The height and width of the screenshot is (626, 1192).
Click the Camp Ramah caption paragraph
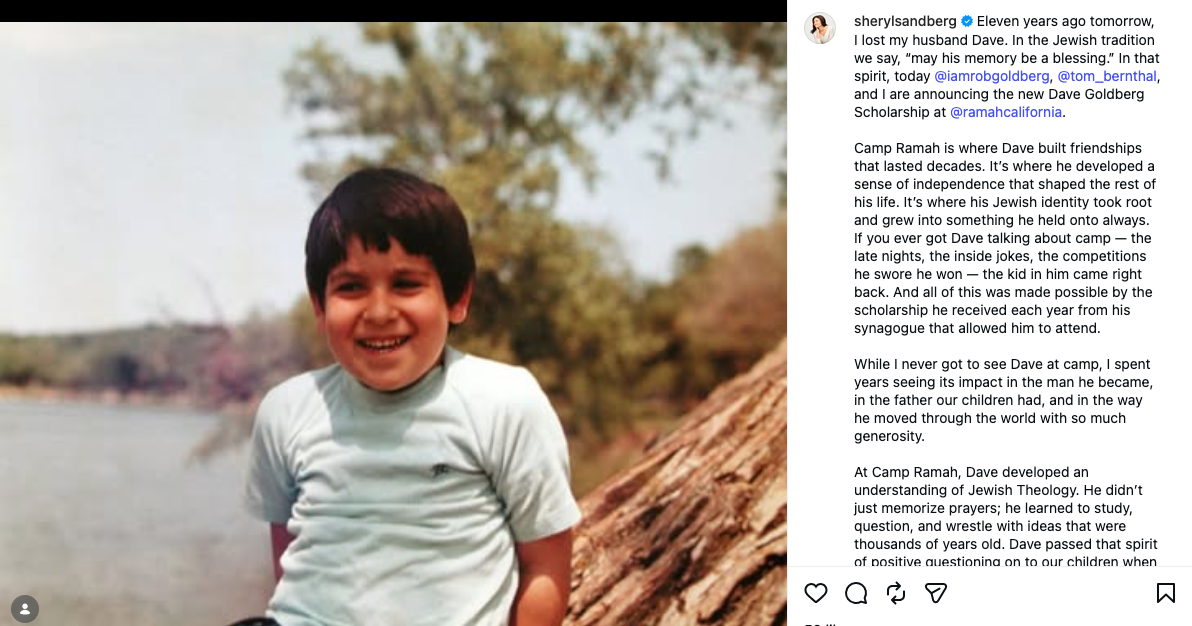tap(1006, 238)
